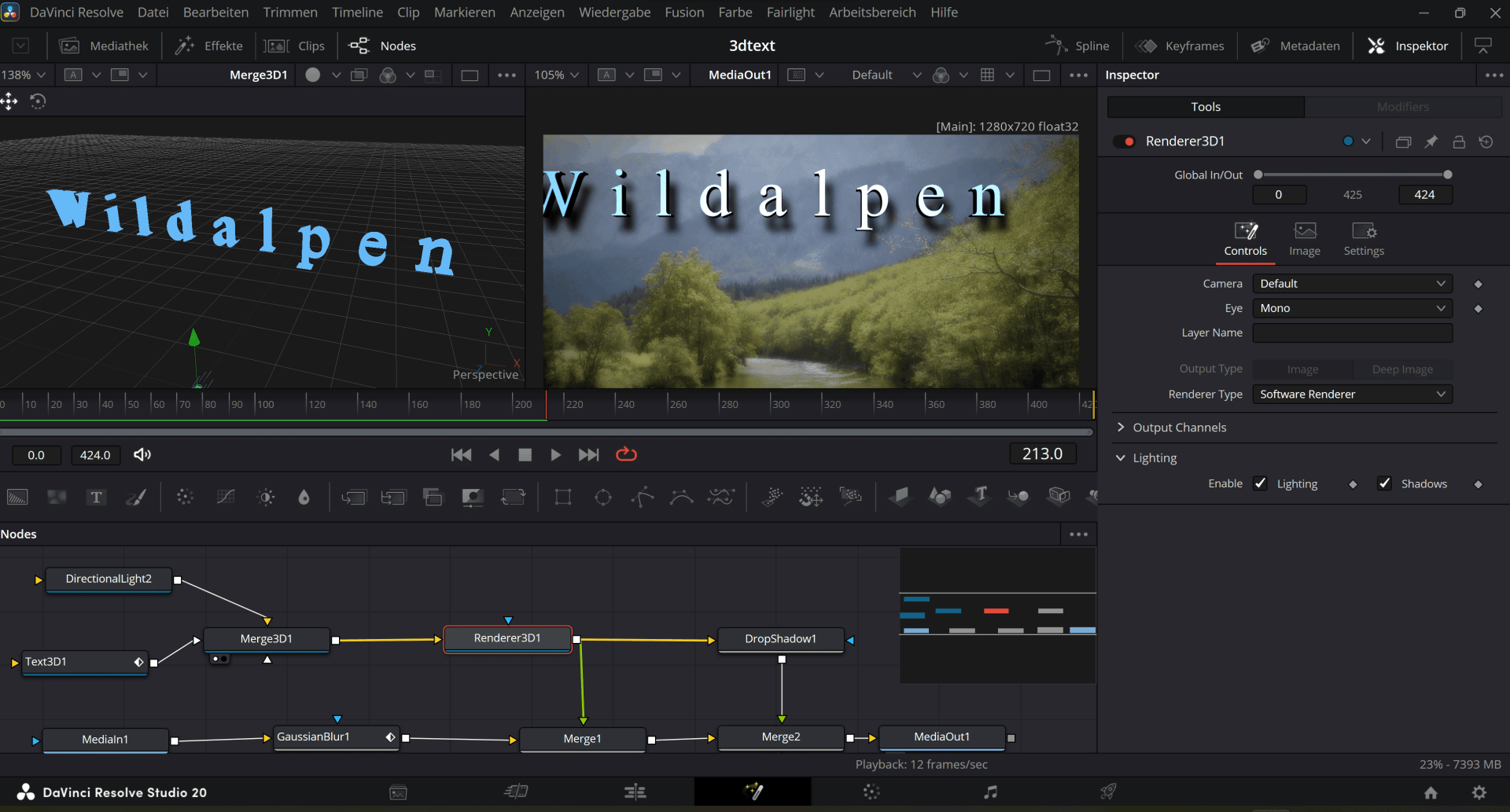Expand the Output Channels section
1510x812 pixels.
tap(1121, 427)
